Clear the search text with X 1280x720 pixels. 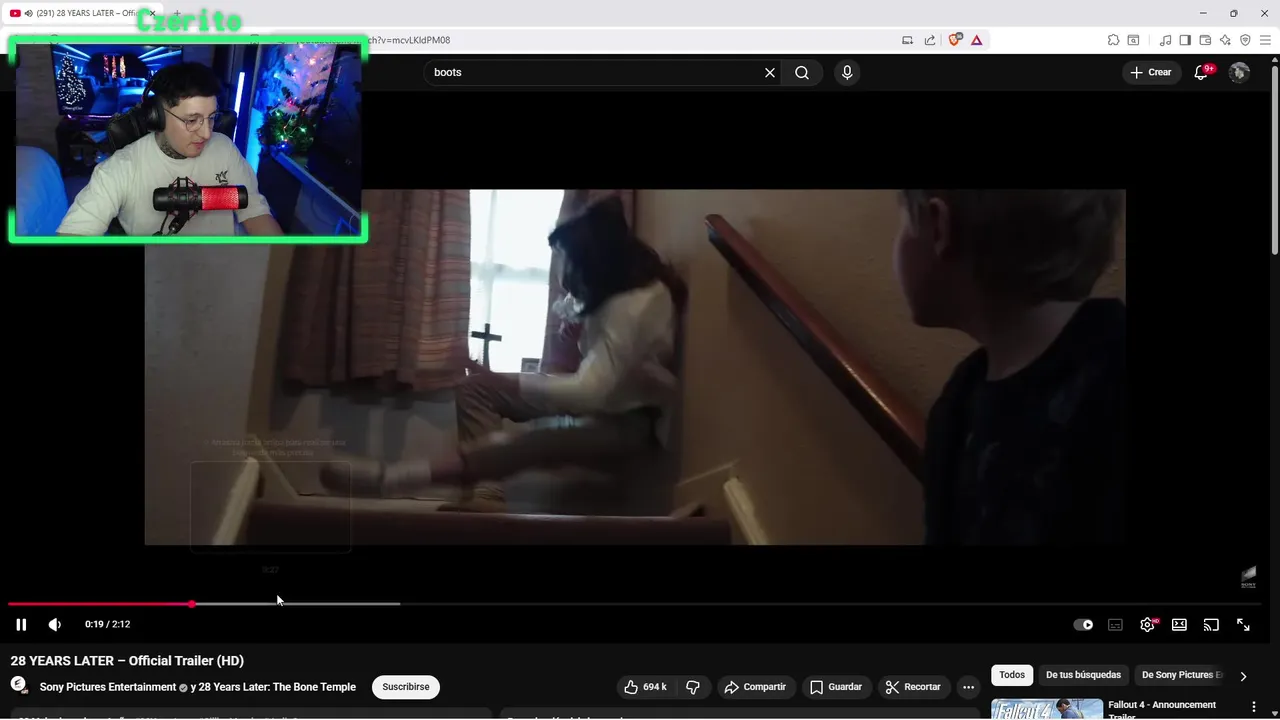[x=770, y=72]
